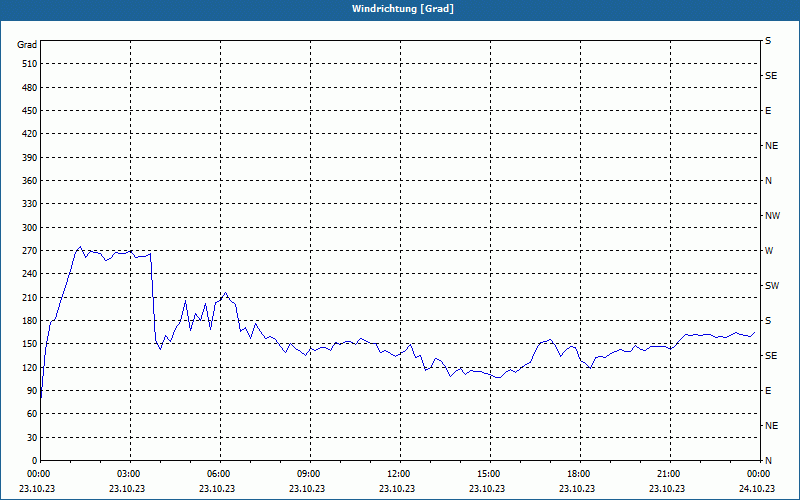Click the 390 y-axis value
Viewport: 800px width, 500px height.
coord(30,158)
